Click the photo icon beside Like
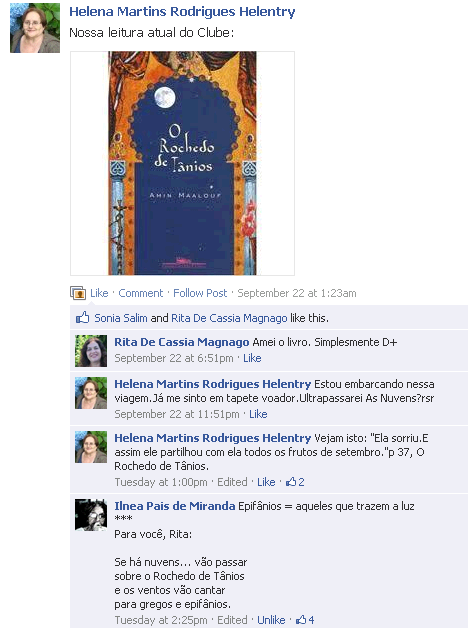Viewport: 470px width, 628px height. (x=78, y=293)
